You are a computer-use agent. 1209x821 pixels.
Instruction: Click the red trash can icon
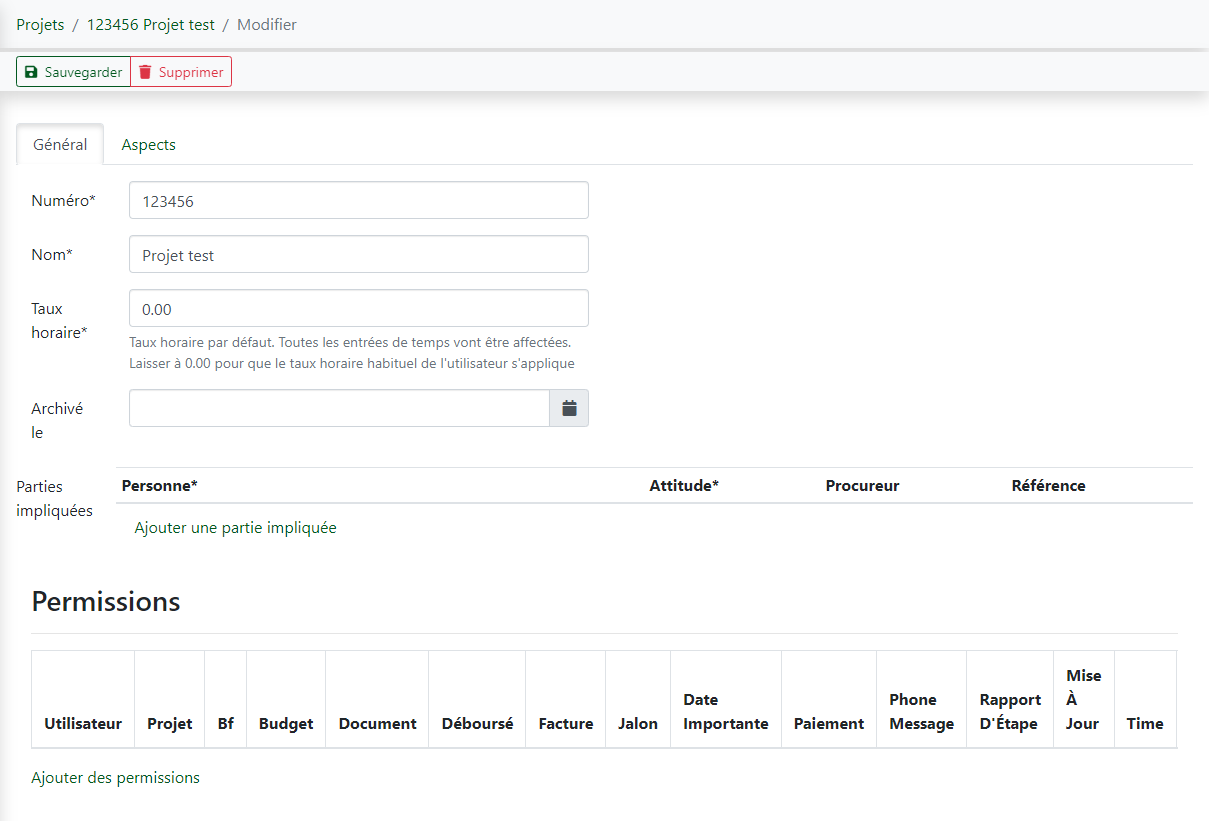point(146,71)
